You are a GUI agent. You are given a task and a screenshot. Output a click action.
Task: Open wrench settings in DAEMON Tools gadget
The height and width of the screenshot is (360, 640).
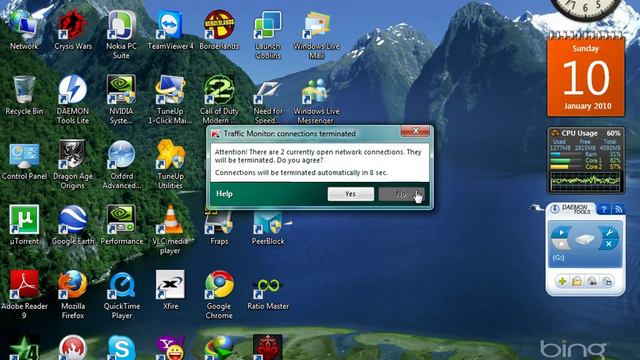[609, 233]
